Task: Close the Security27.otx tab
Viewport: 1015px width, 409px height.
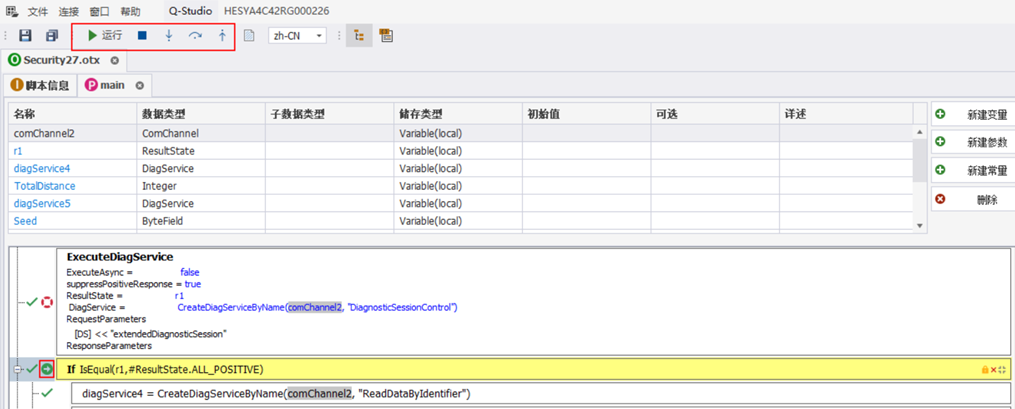Action: [x=115, y=61]
